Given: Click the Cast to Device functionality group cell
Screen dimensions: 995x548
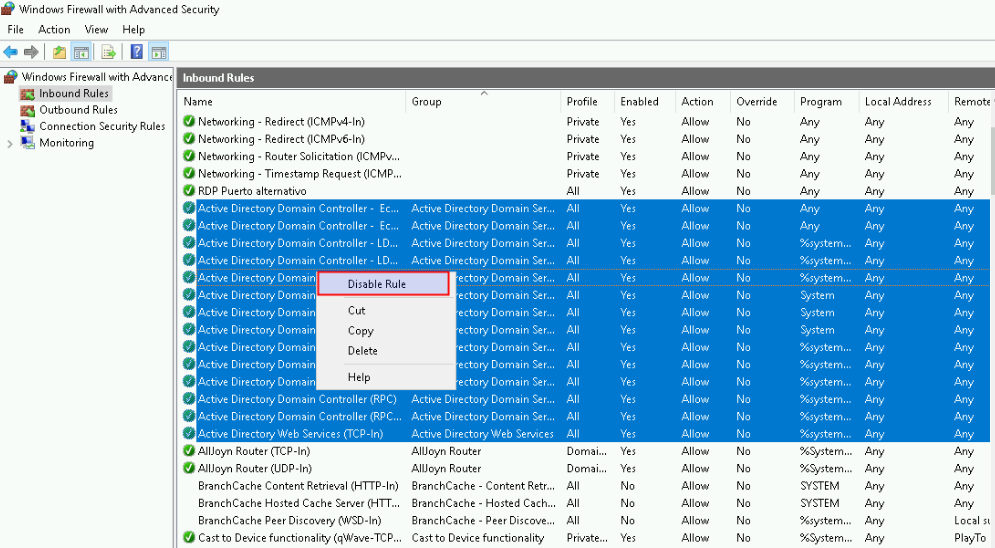Looking at the screenshot, I should tap(478, 537).
